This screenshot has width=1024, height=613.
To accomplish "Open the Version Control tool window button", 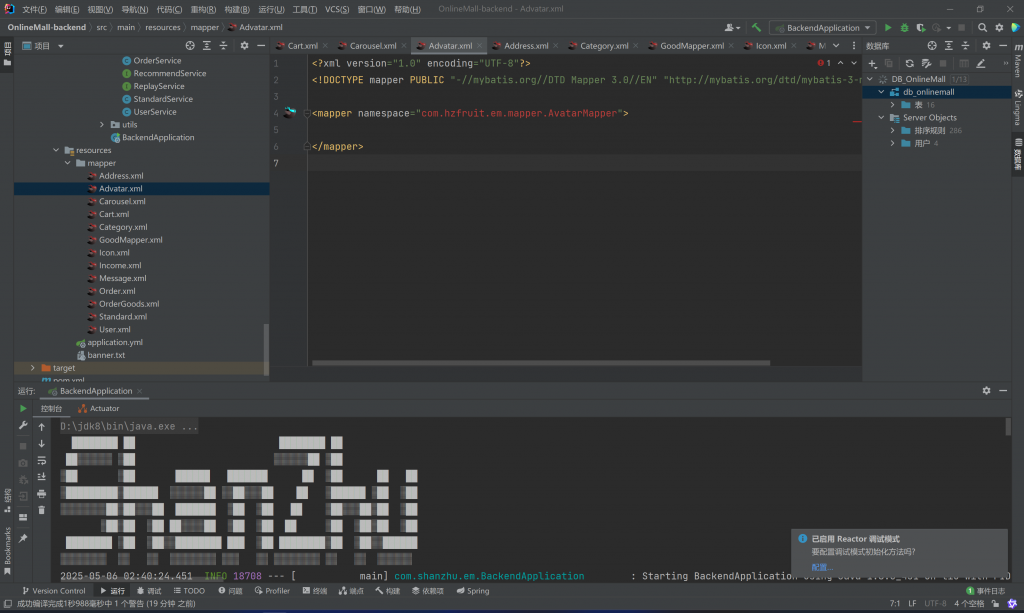I will tap(54, 591).
